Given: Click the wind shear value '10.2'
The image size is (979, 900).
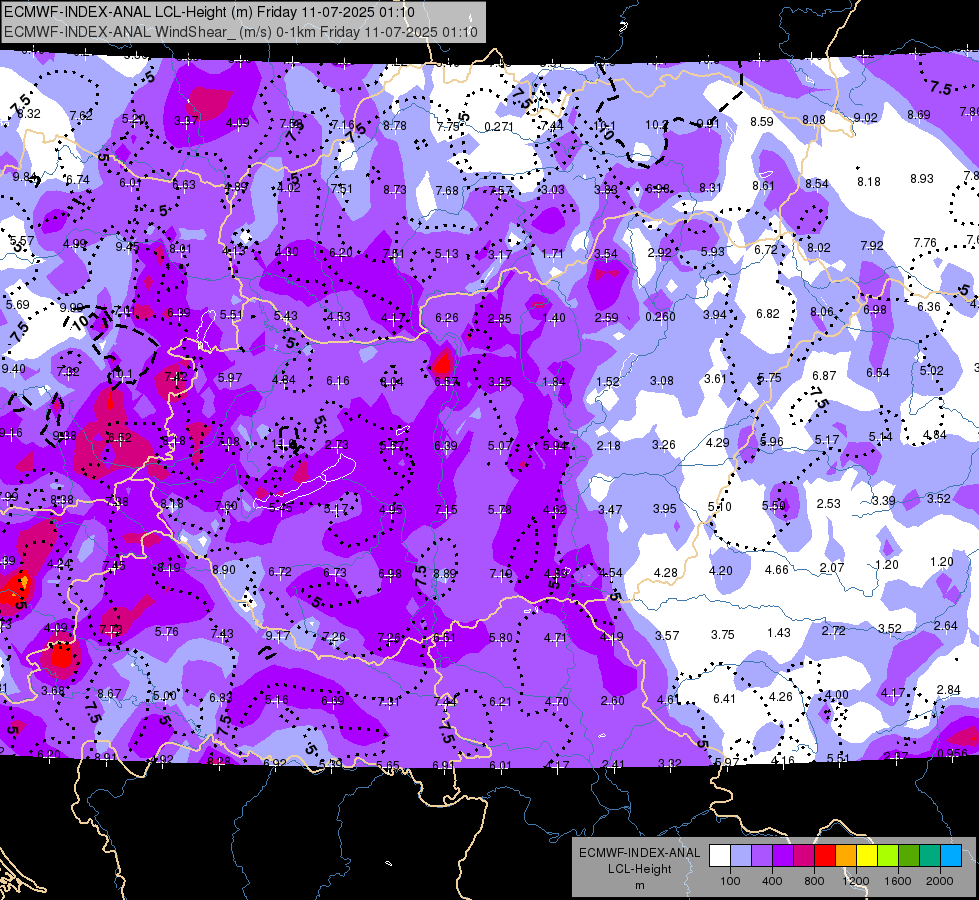Looking at the screenshot, I should 656,124.
